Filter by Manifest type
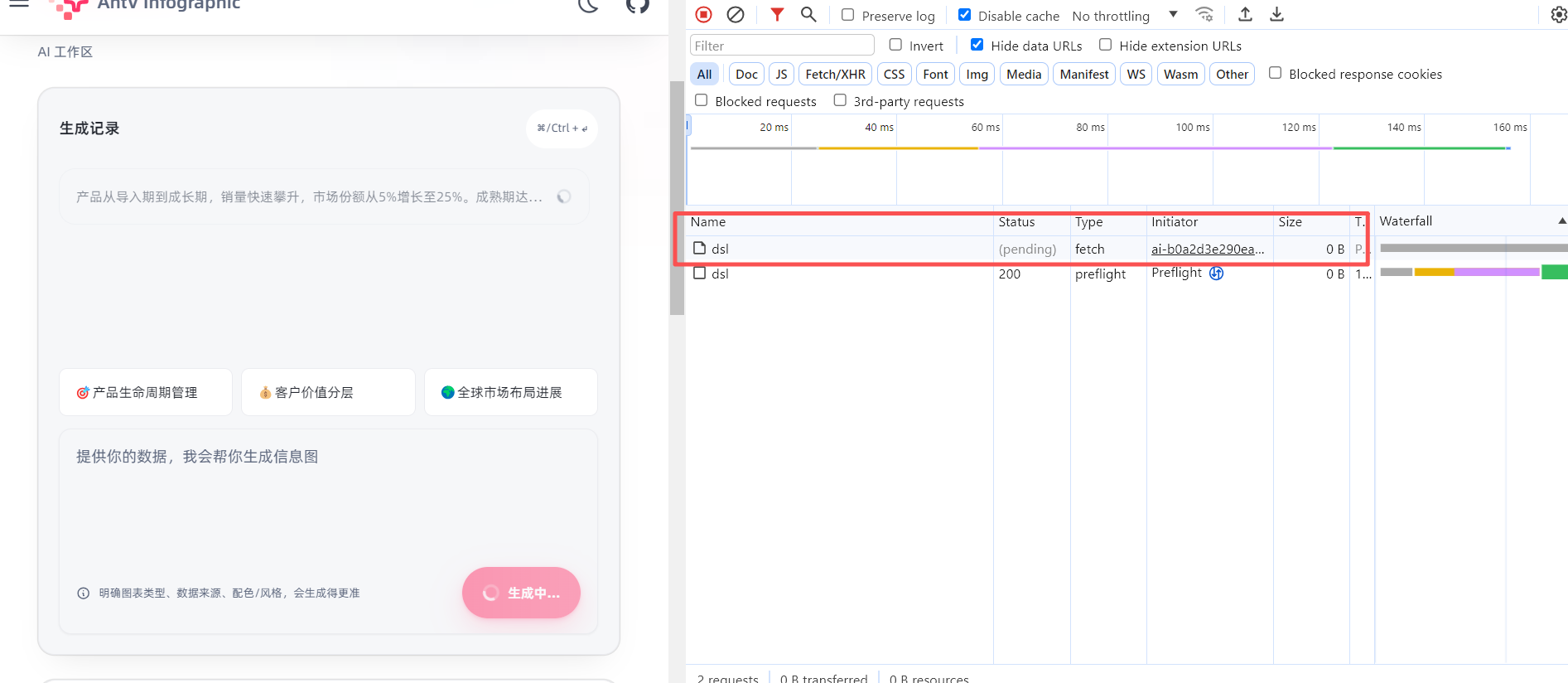 tap(1084, 74)
